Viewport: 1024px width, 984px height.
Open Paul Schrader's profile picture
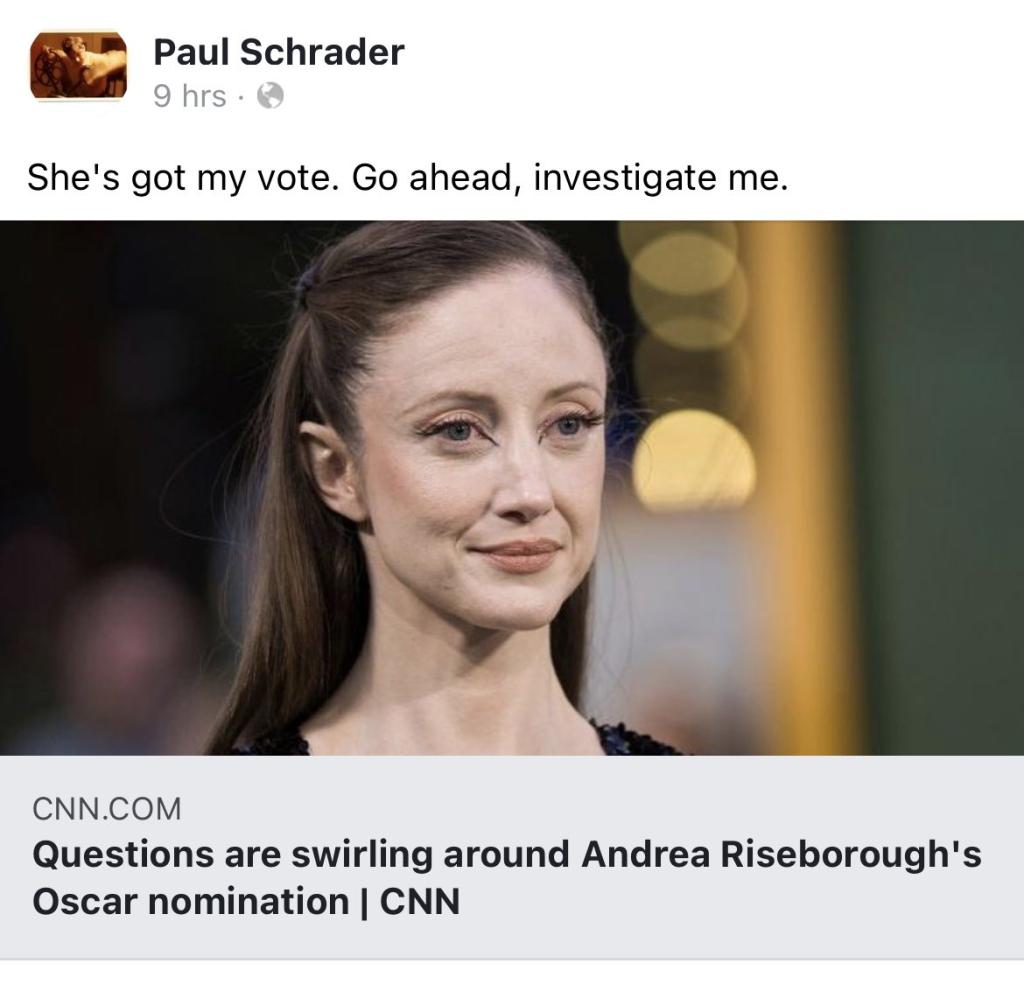(x=78, y=65)
